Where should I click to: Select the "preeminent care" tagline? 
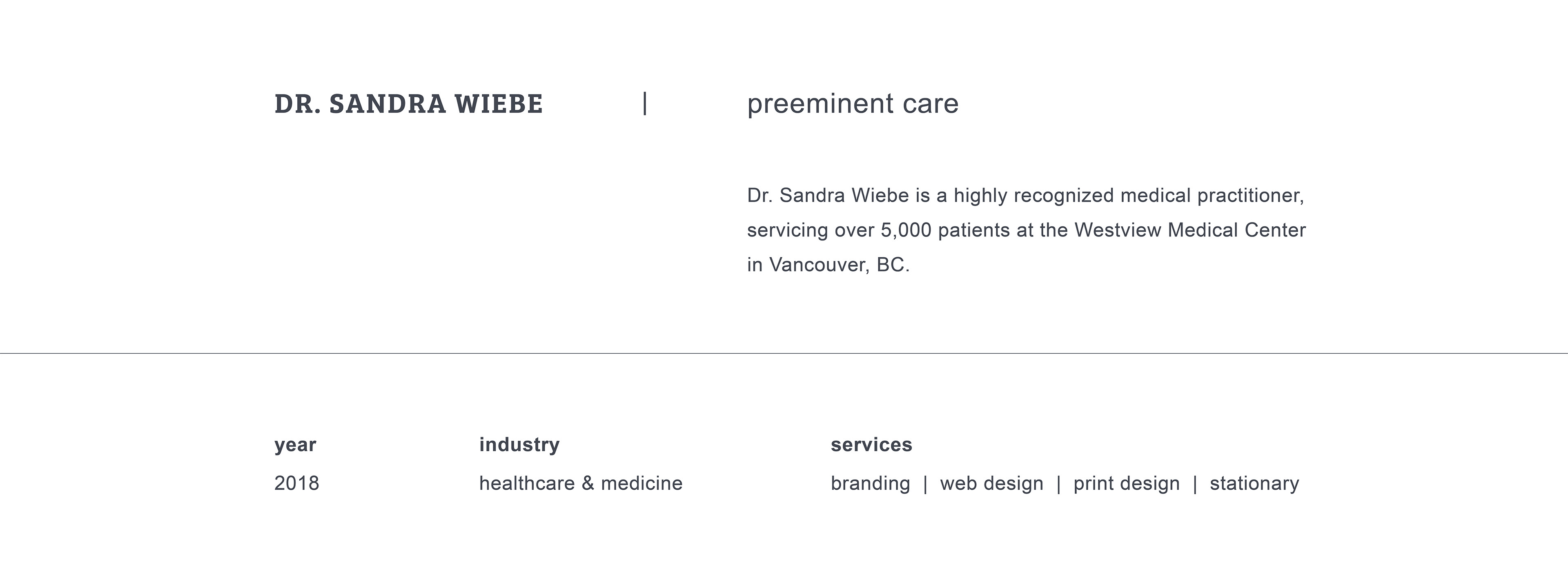click(x=852, y=104)
